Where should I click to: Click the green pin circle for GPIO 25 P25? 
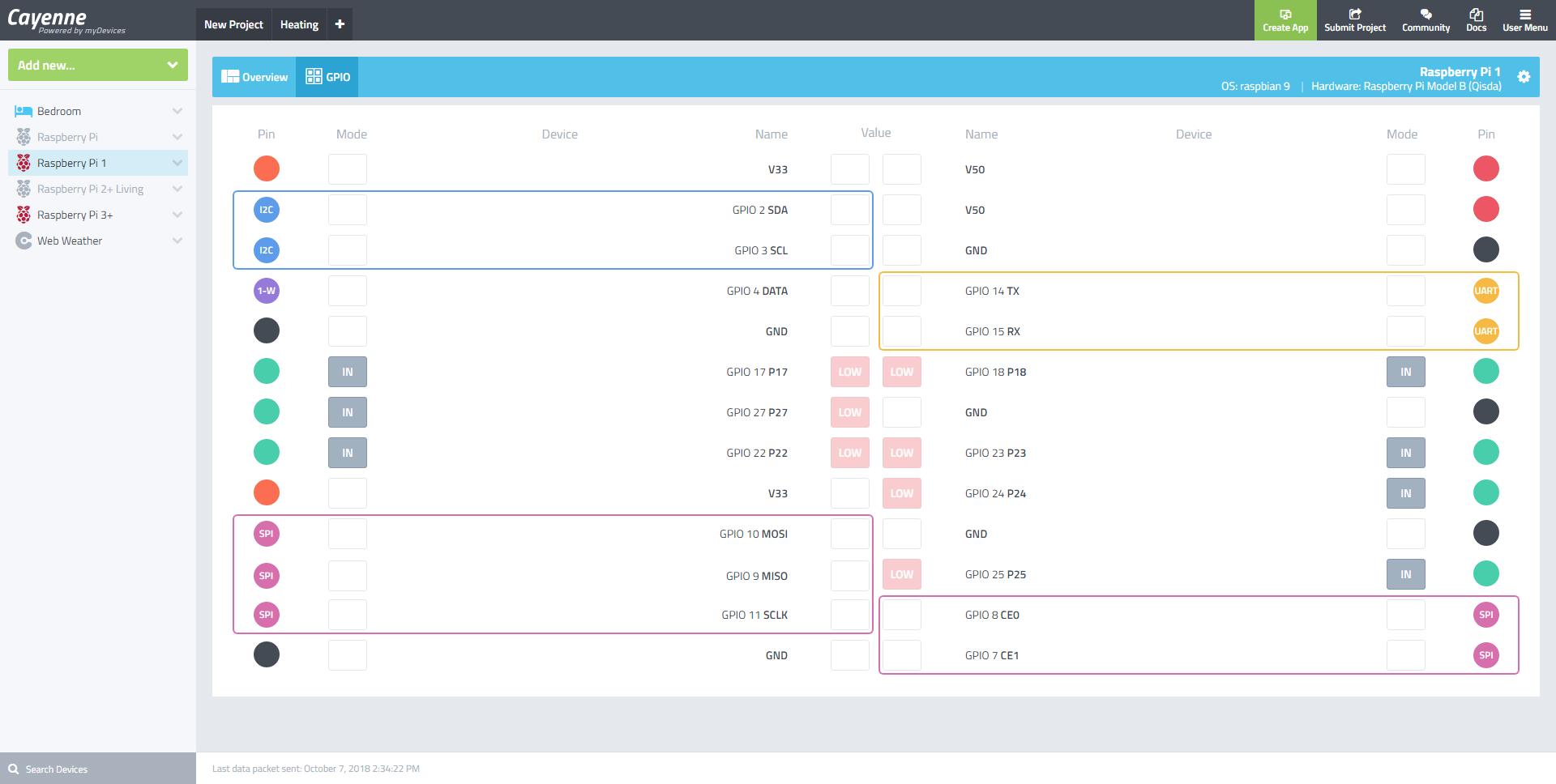click(x=1485, y=574)
